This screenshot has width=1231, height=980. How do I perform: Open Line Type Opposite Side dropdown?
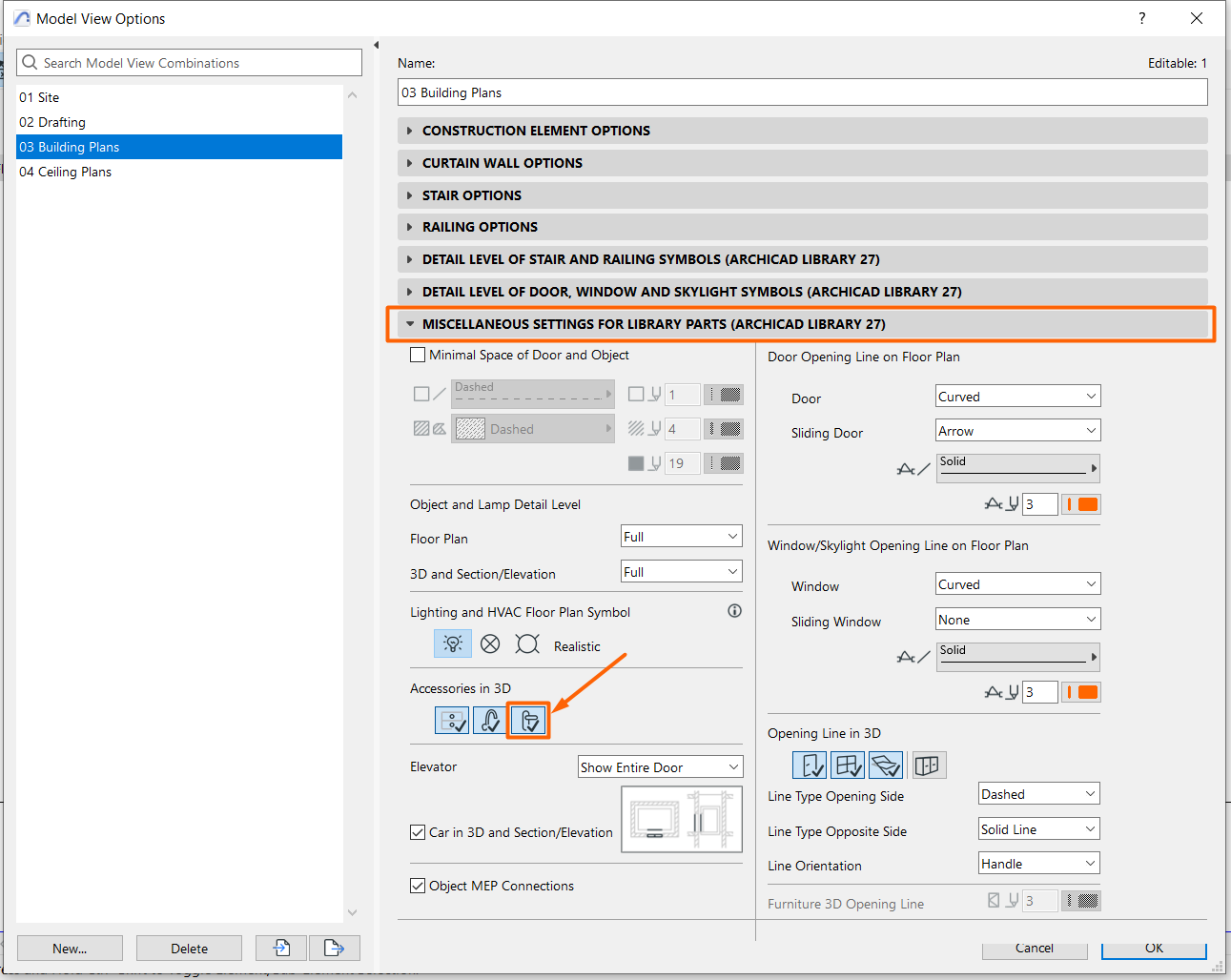(1039, 829)
